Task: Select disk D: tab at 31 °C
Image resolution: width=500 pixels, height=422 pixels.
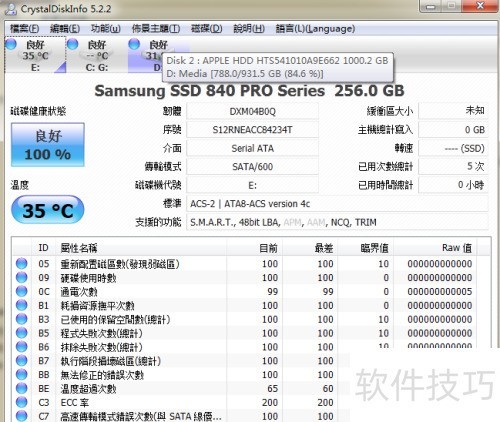Action: click(146, 55)
